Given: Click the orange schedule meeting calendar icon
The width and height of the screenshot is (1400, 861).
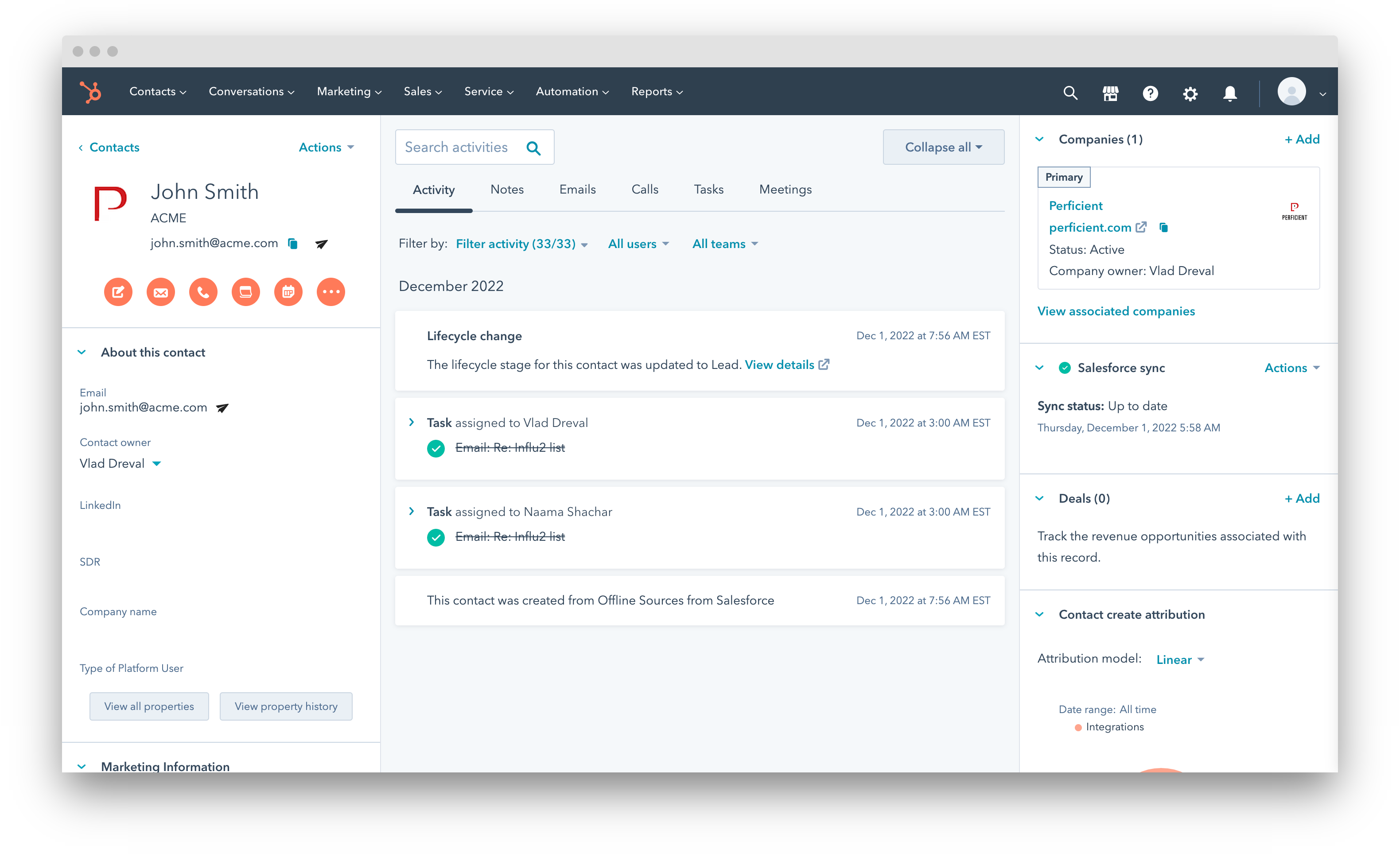Looking at the screenshot, I should [288, 292].
